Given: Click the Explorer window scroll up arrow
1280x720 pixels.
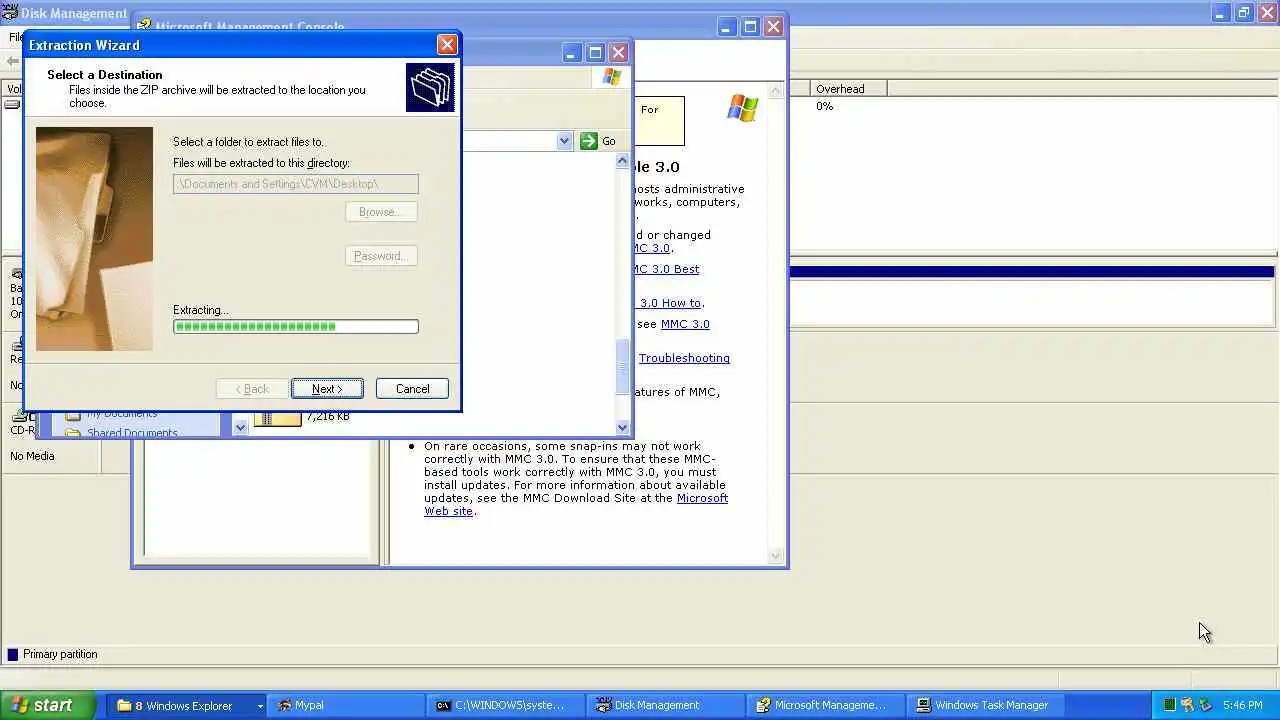Looking at the screenshot, I should click(x=623, y=161).
